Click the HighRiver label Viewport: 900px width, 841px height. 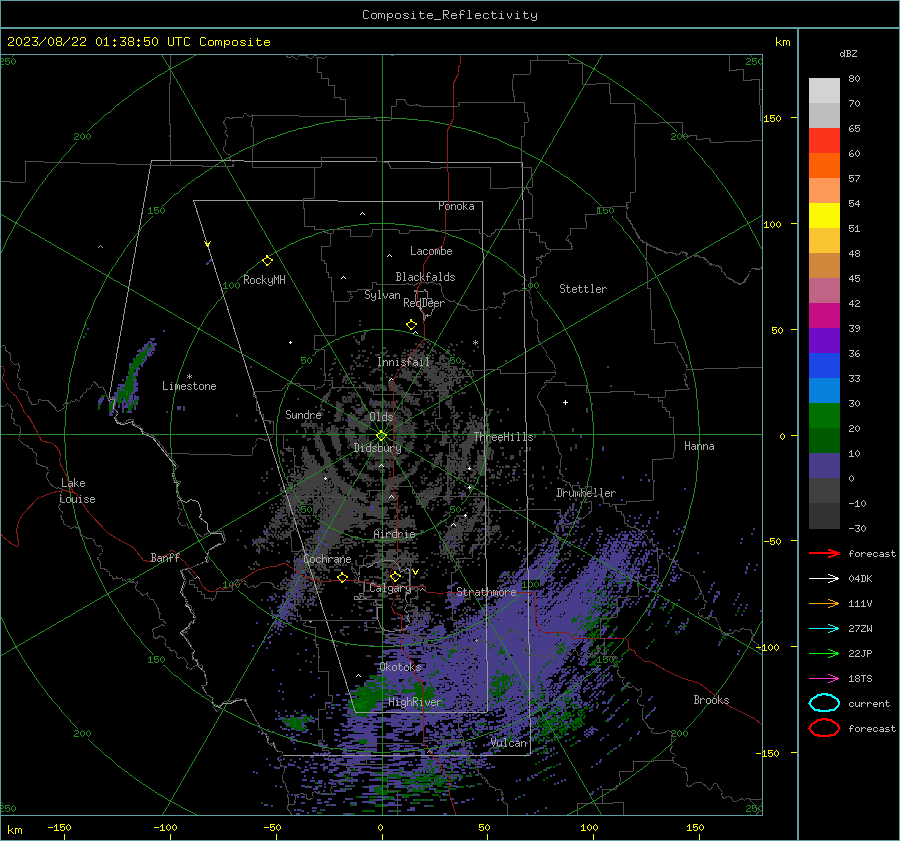pyautogui.click(x=415, y=702)
